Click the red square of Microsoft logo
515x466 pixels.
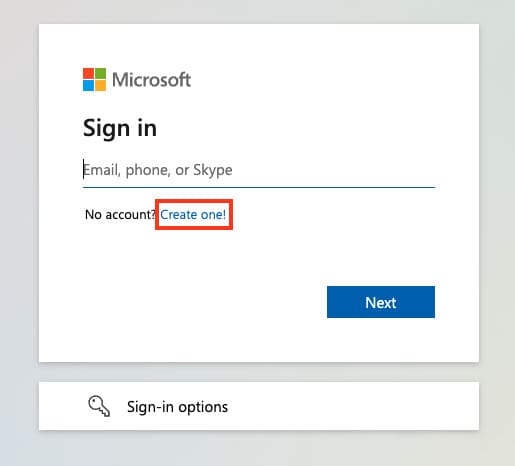click(88, 73)
